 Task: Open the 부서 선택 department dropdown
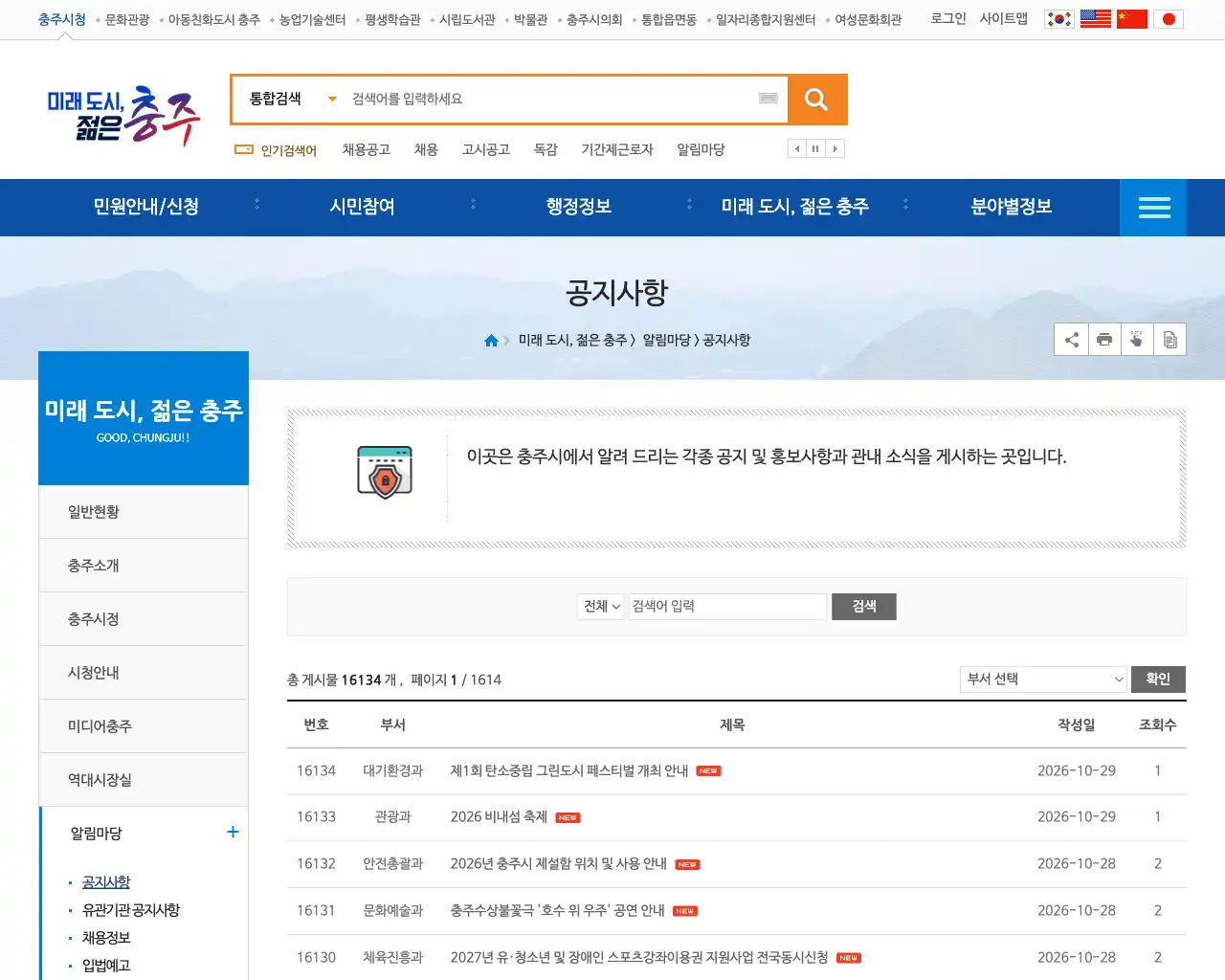[x=1043, y=679]
